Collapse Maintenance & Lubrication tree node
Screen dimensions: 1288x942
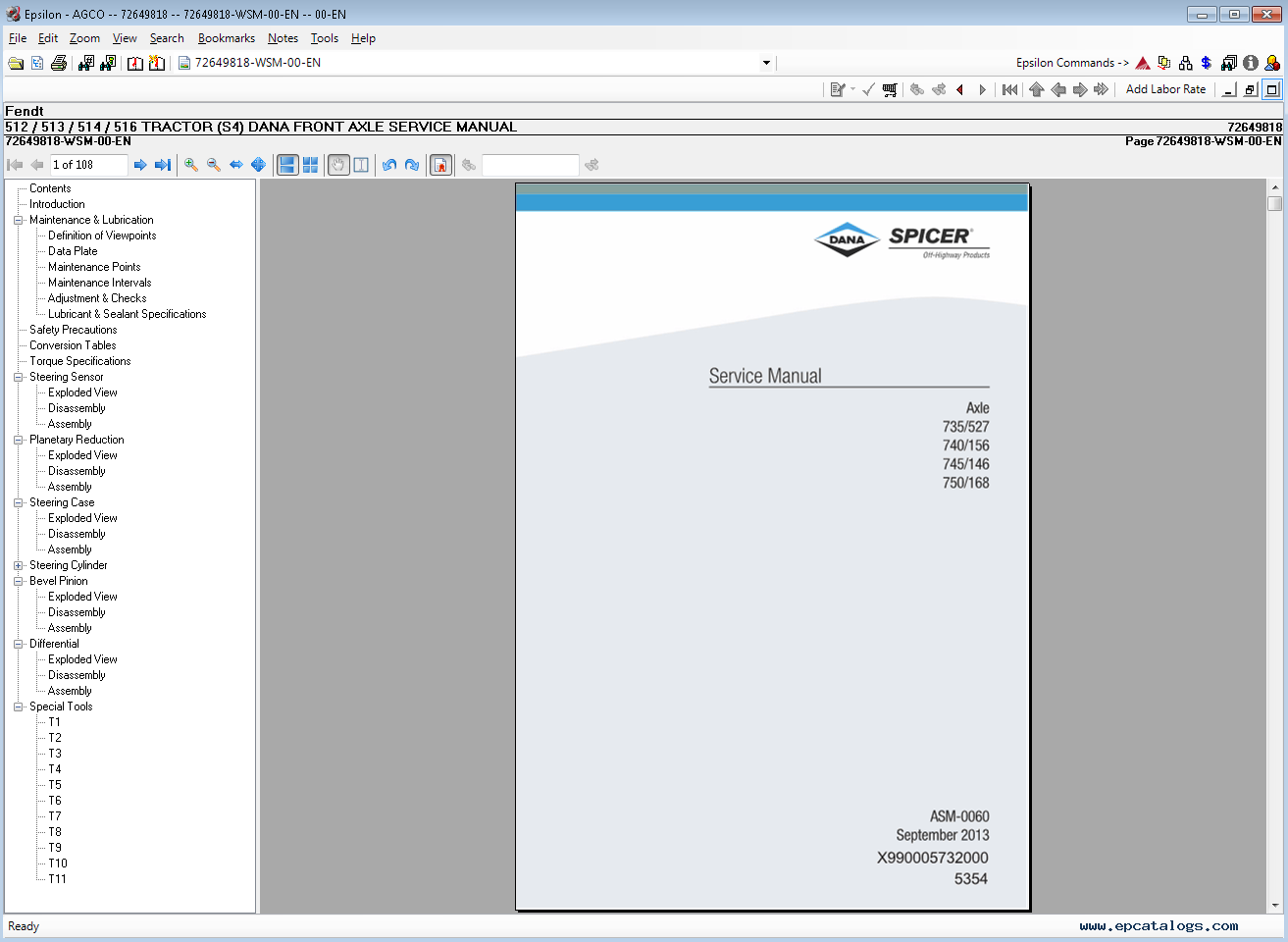click(x=18, y=221)
